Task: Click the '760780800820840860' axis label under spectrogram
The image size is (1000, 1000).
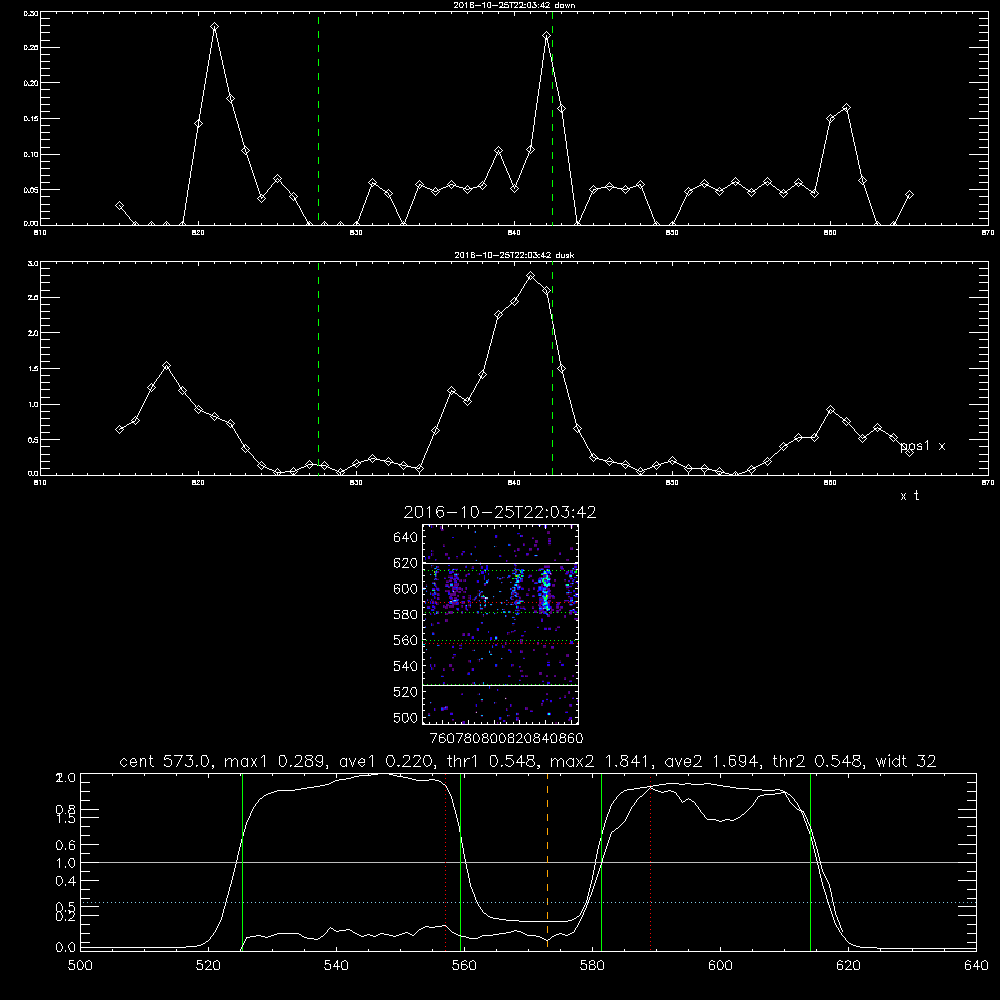Action: click(506, 739)
